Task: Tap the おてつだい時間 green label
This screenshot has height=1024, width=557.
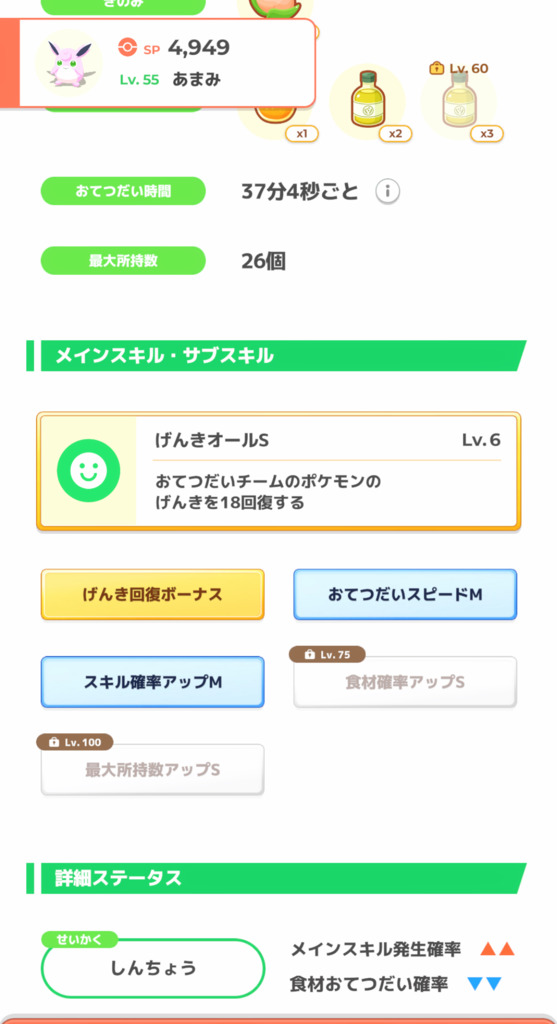Action: click(x=123, y=191)
